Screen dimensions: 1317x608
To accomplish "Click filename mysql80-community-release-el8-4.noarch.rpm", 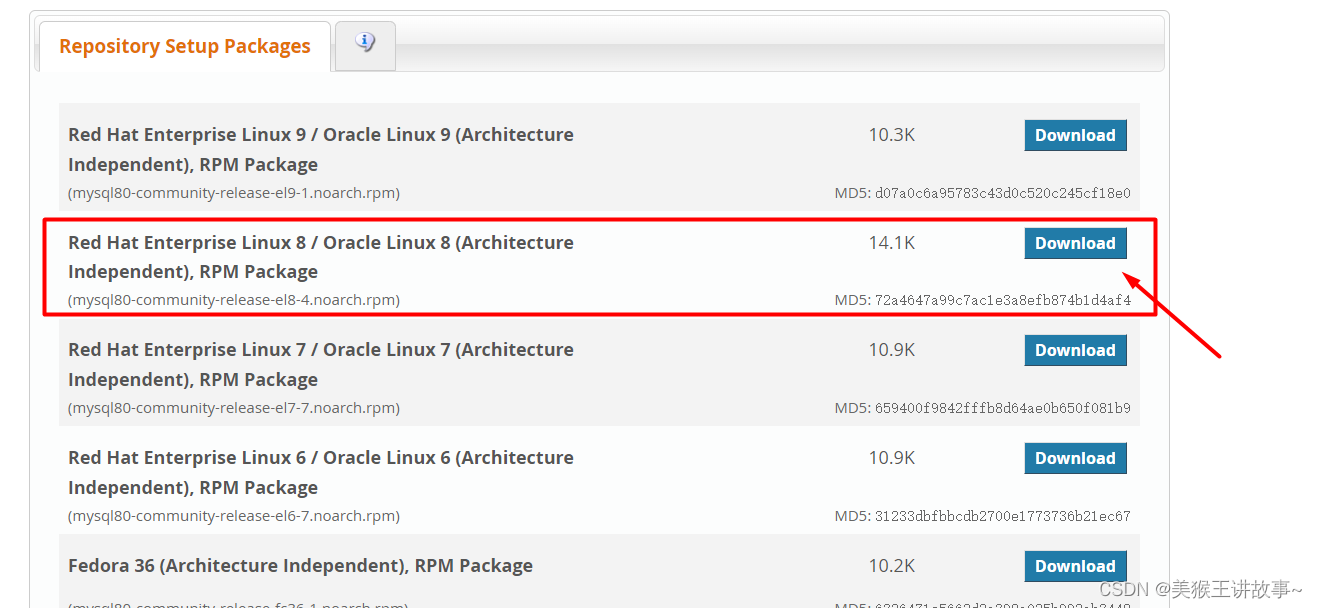I will (x=234, y=300).
